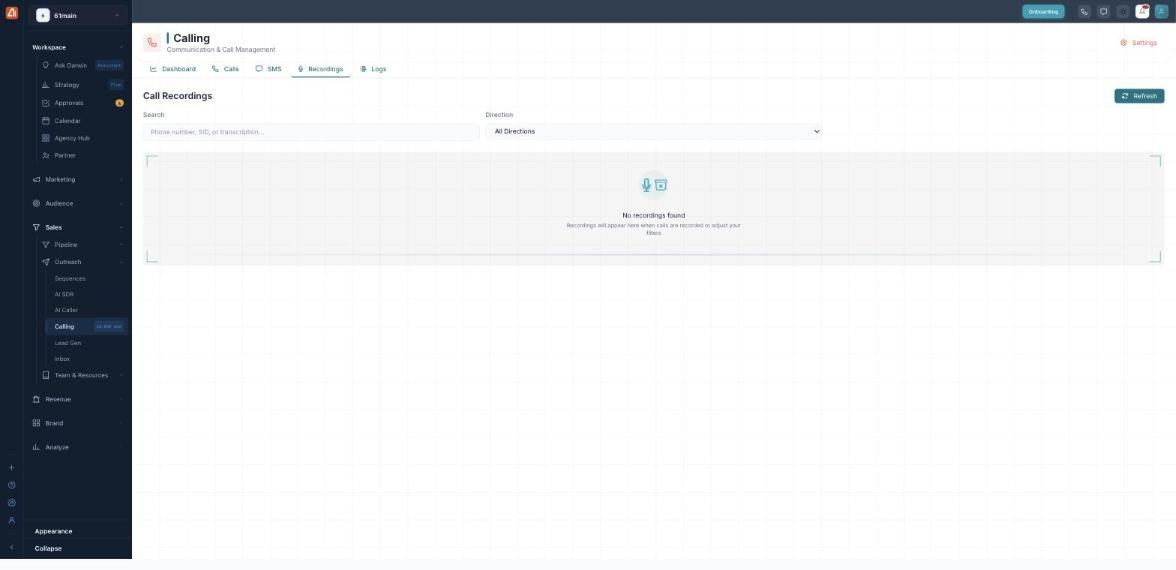Expand the Analyze section chevron
Viewport: 1176px width, 570px height.
(121, 447)
